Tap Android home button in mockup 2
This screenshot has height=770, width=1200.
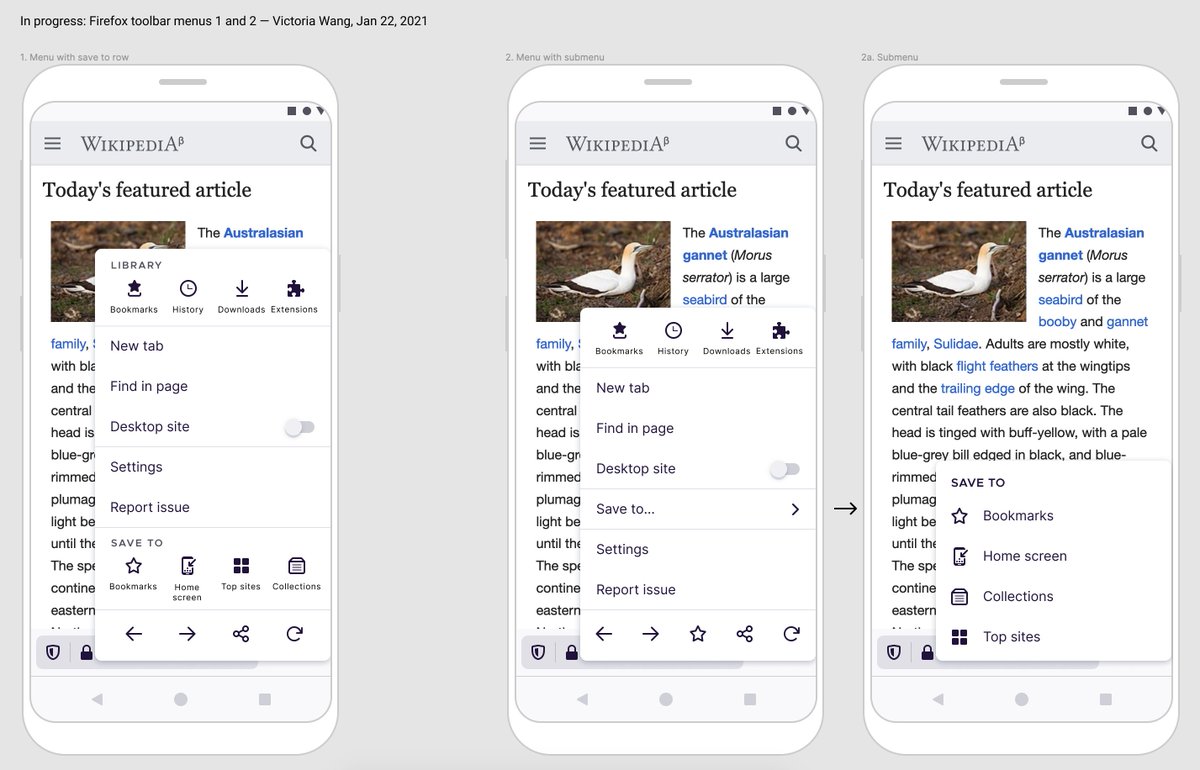click(x=666, y=700)
